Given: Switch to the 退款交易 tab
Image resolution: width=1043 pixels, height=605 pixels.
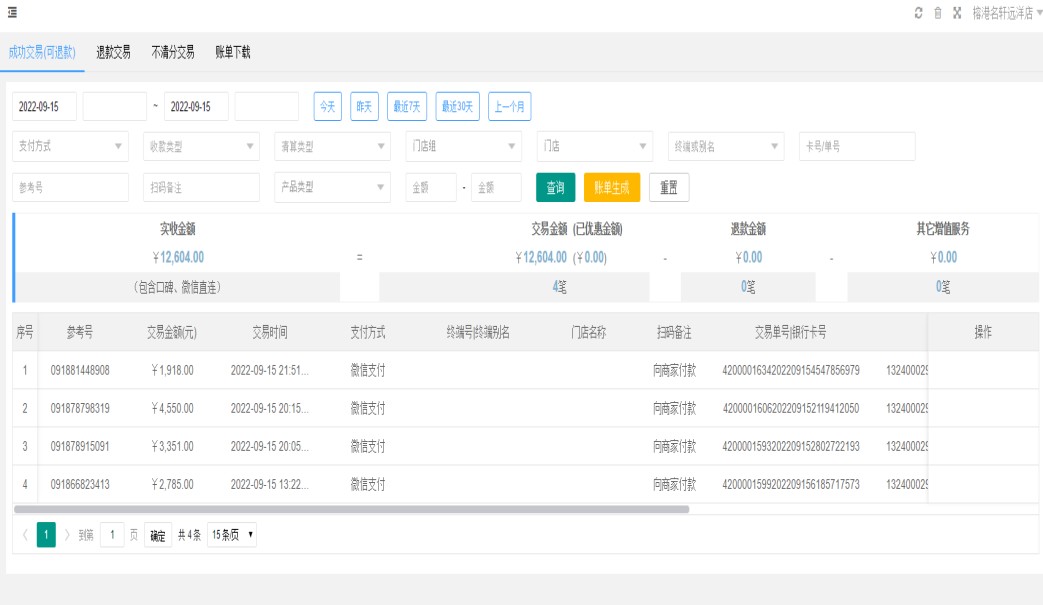Looking at the screenshot, I should tap(113, 53).
